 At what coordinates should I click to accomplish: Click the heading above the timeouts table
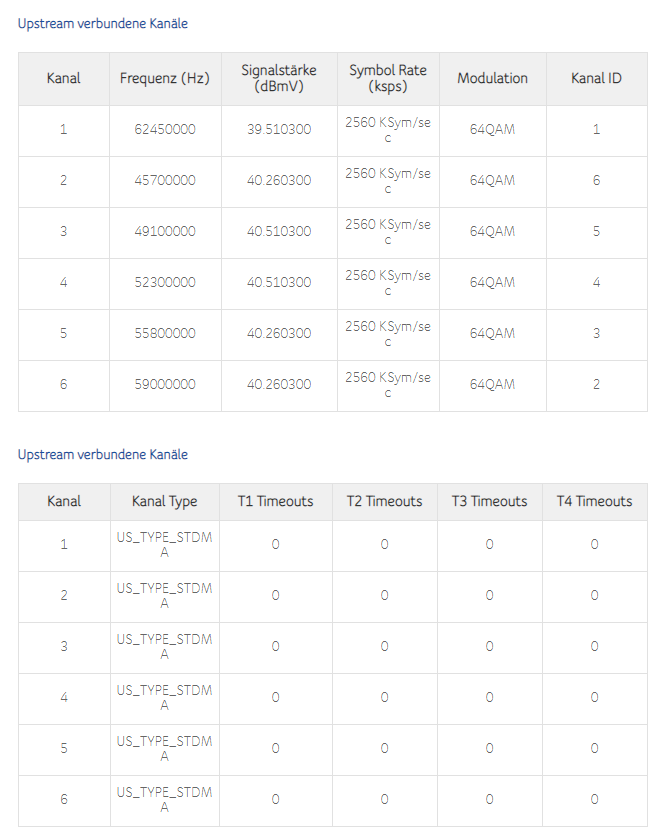coord(103,455)
